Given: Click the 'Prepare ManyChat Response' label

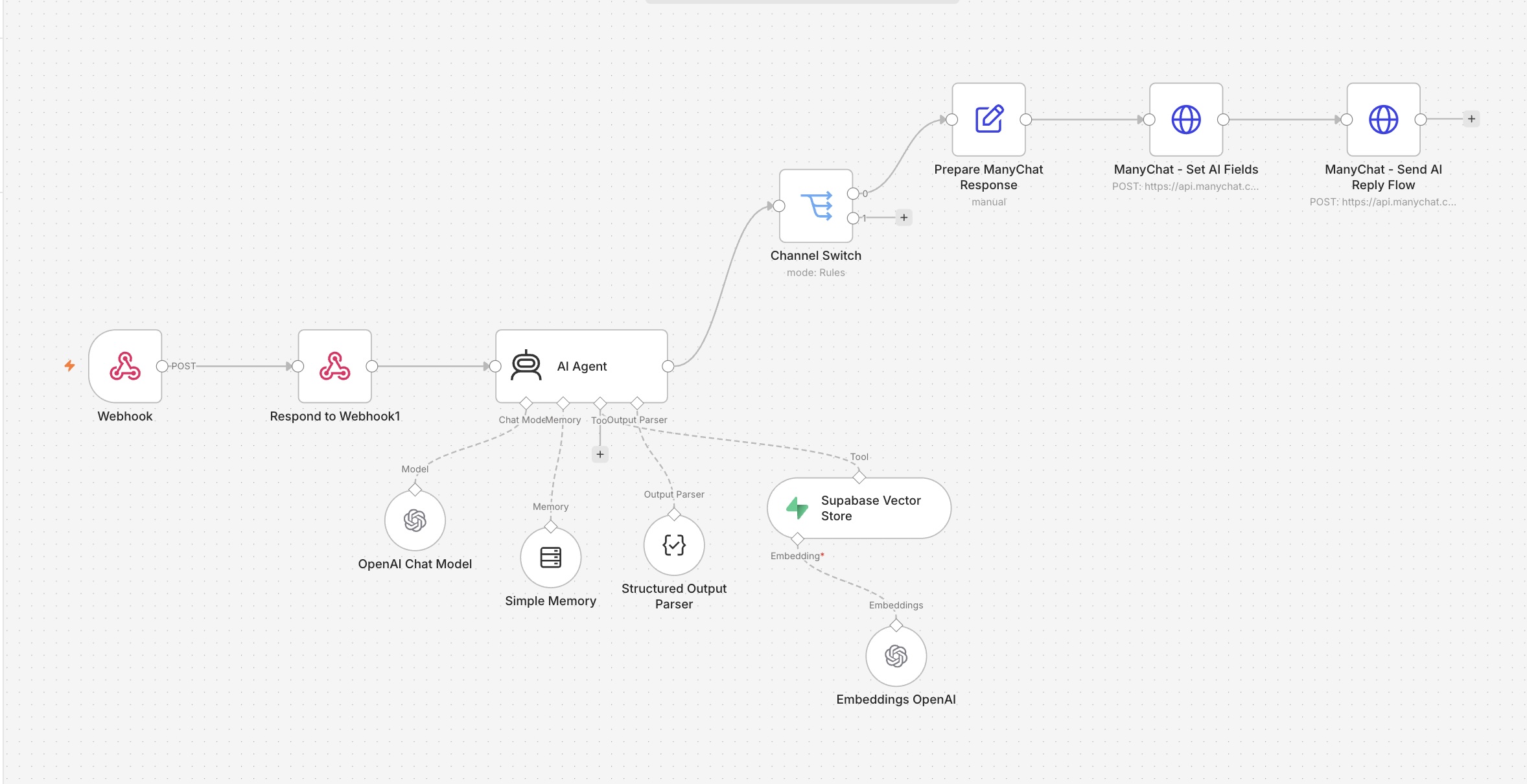Looking at the screenshot, I should 989,177.
